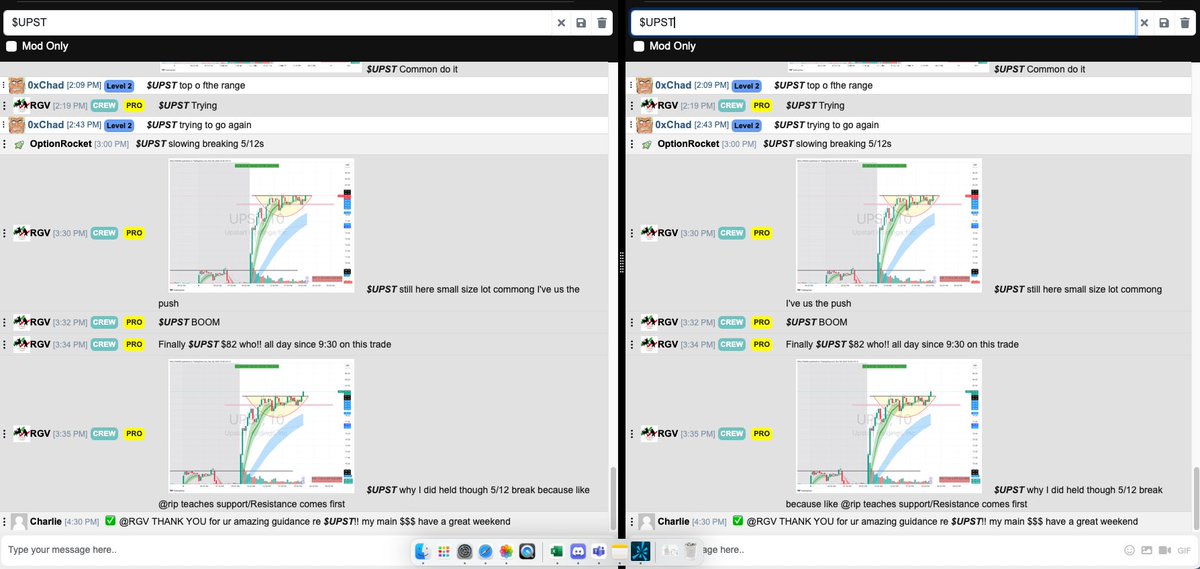Viewport: 1200px width, 569px height.
Task: Click PRO badge on RGV 3:30 PM, right pane
Action: (x=761, y=233)
